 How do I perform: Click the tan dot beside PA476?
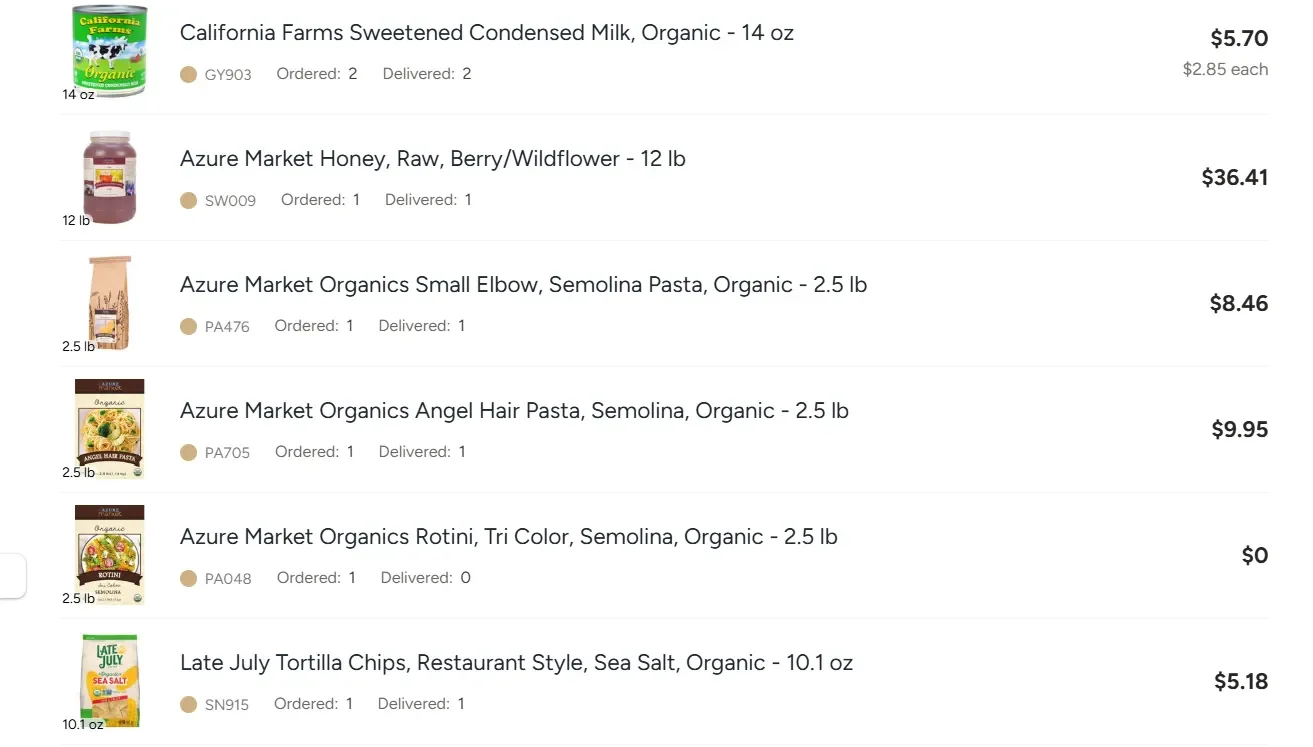point(188,326)
